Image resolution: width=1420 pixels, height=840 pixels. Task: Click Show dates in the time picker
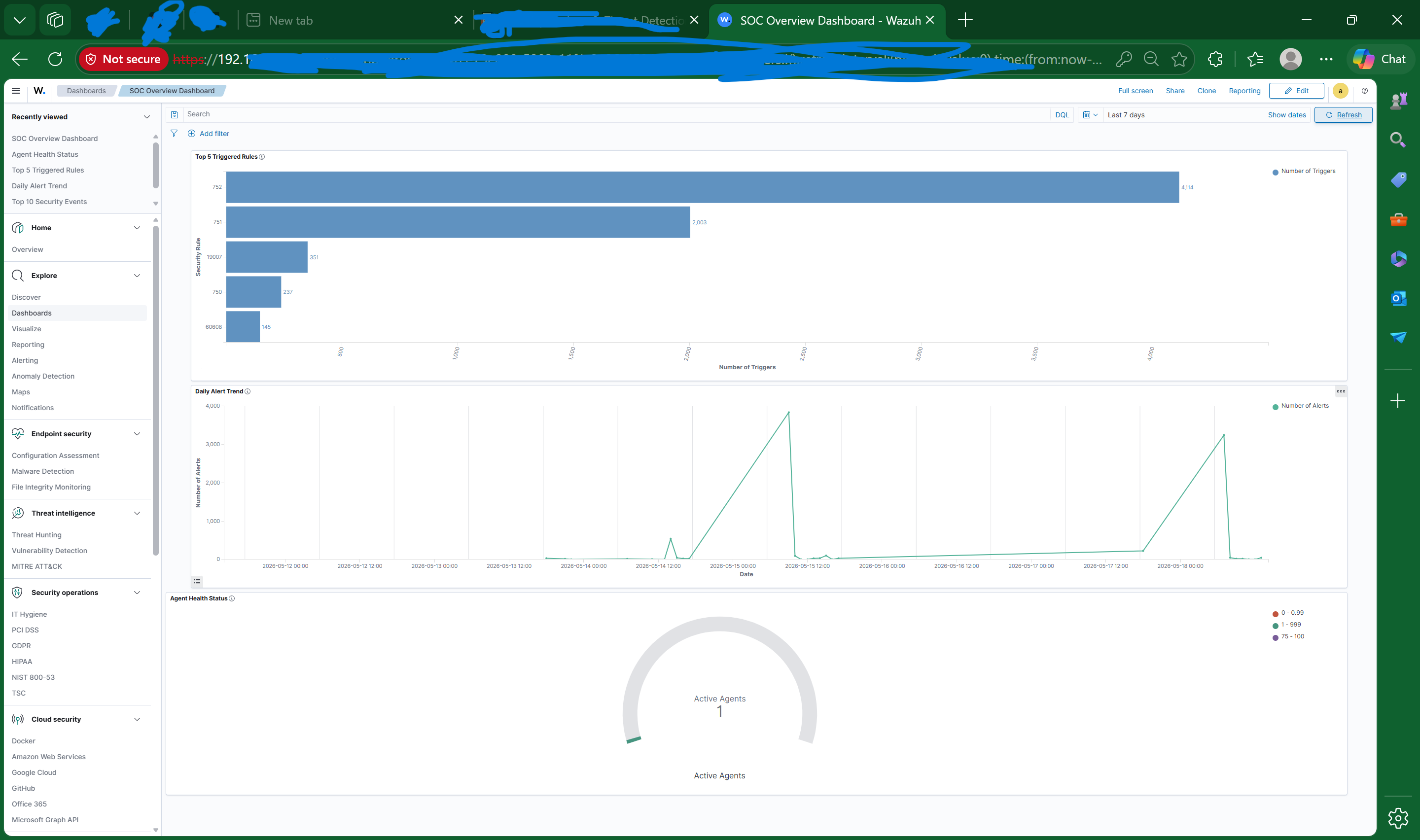point(1286,115)
